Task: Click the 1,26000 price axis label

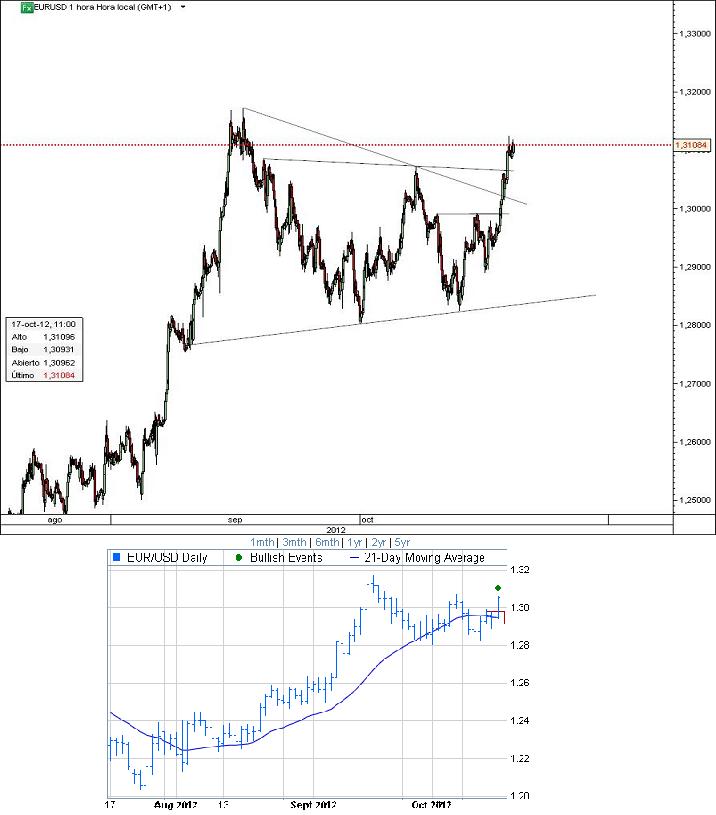Action: [x=695, y=442]
